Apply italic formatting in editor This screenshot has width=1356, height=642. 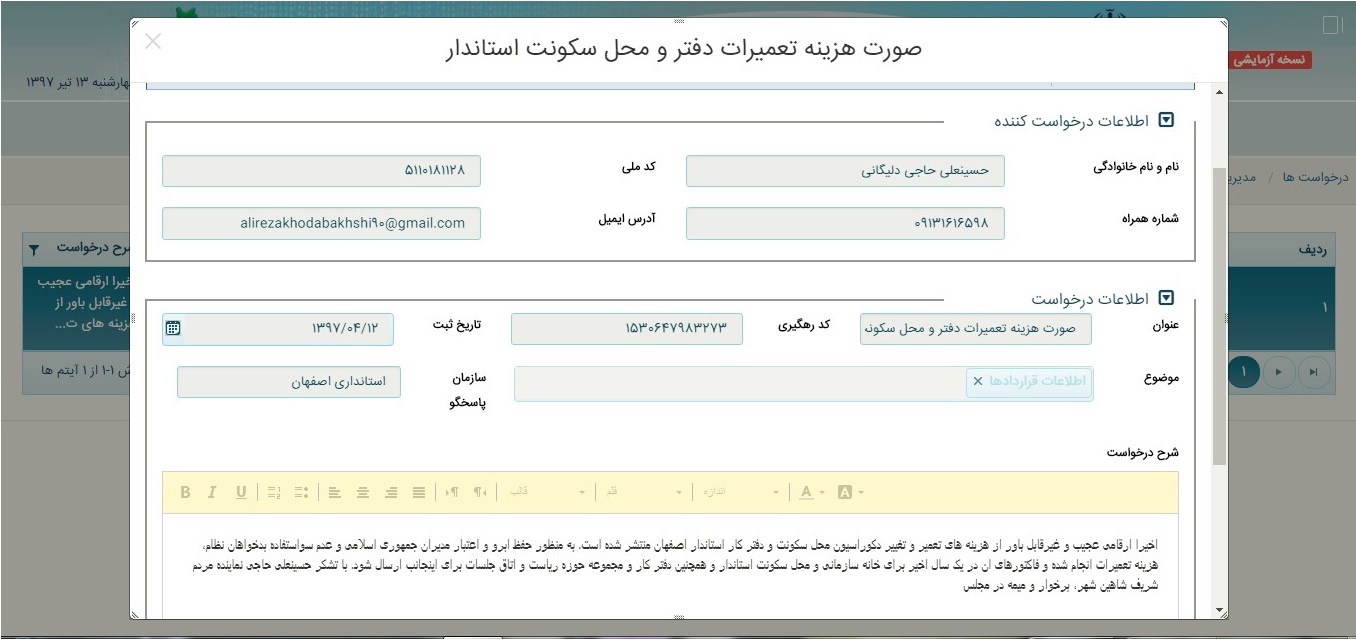pyautogui.click(x=212, y=492)
